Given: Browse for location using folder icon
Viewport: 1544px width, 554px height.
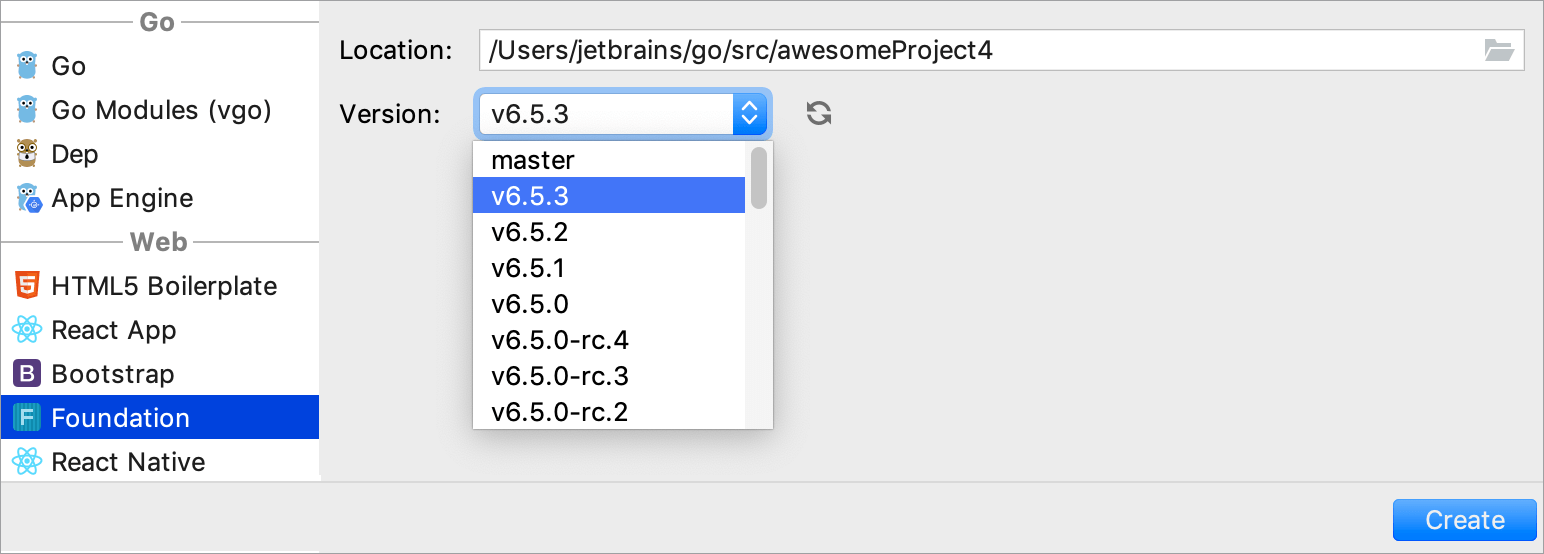Looking at the screenshot, I should (1499, 51).
